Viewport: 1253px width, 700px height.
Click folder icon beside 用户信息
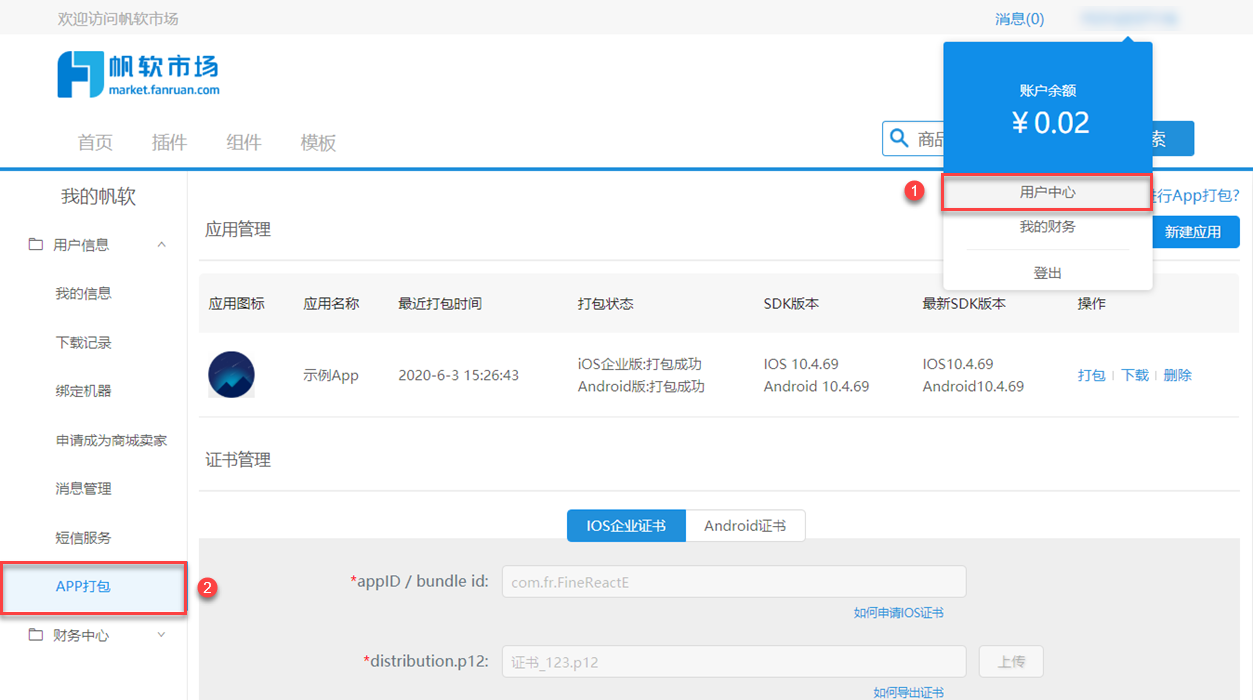coord(36,244)
